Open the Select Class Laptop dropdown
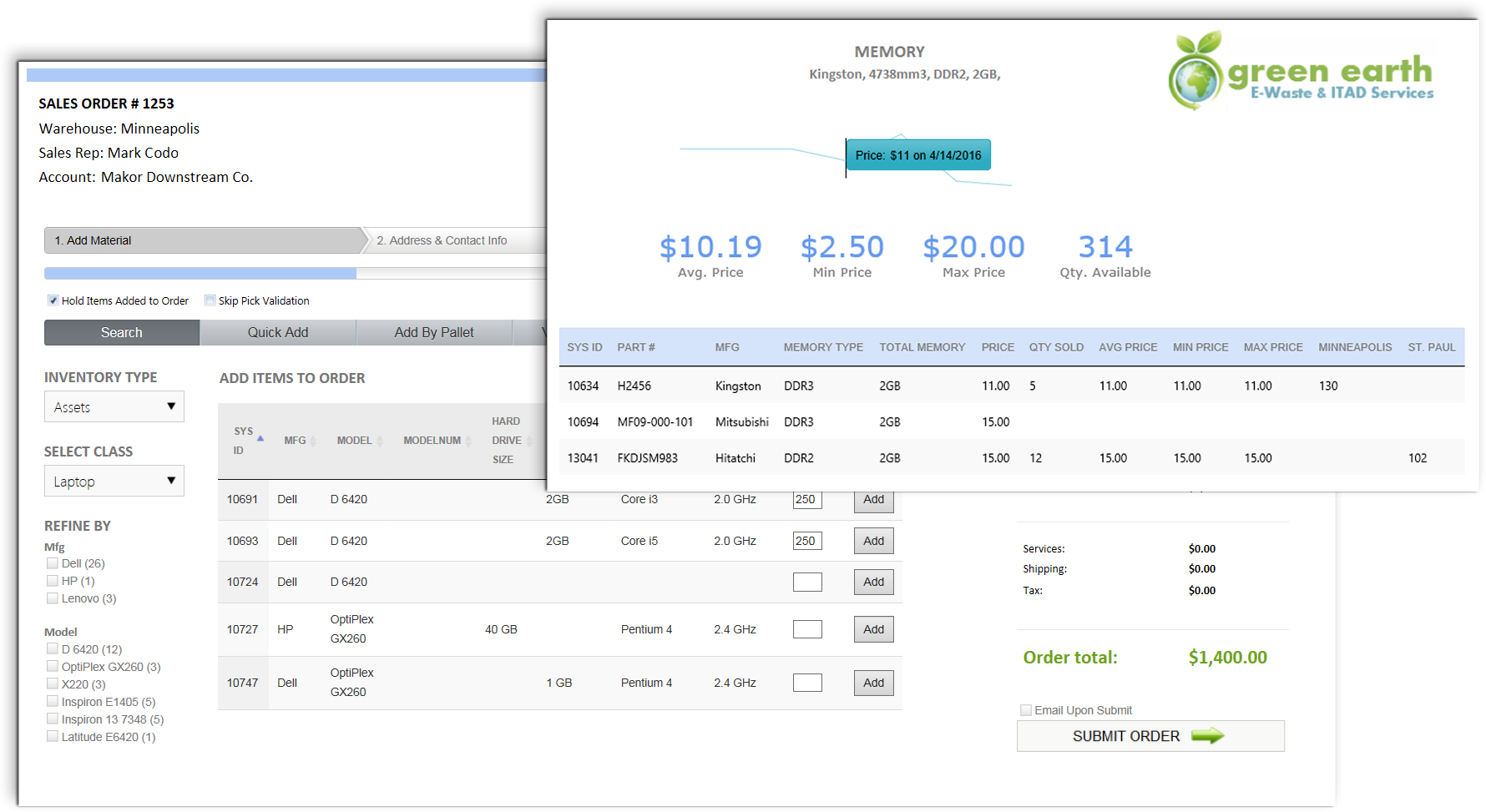This screenshot has width=1486, height=812. [x=114, y=482]
